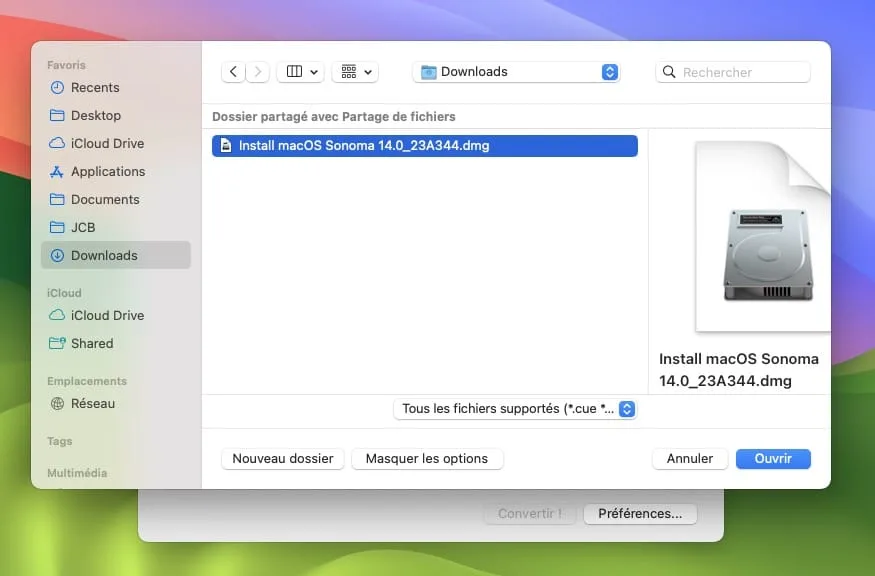Click the Ouvrir button

[773, 459]
